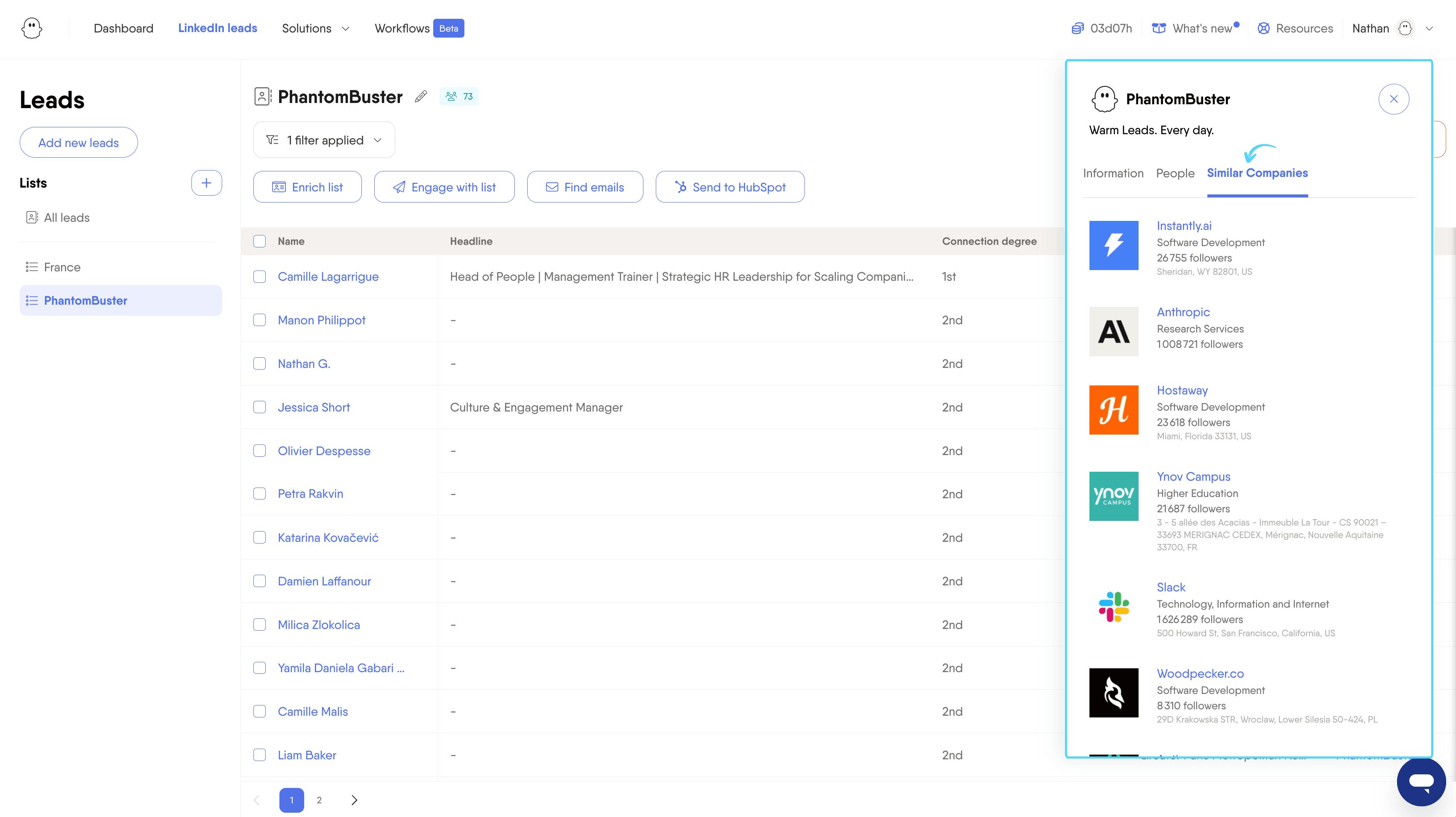Expand the Solutions dropdown menu
The height and width of the screenshot is (817, 1456).
pyautogui.click(x=315, y=28)
